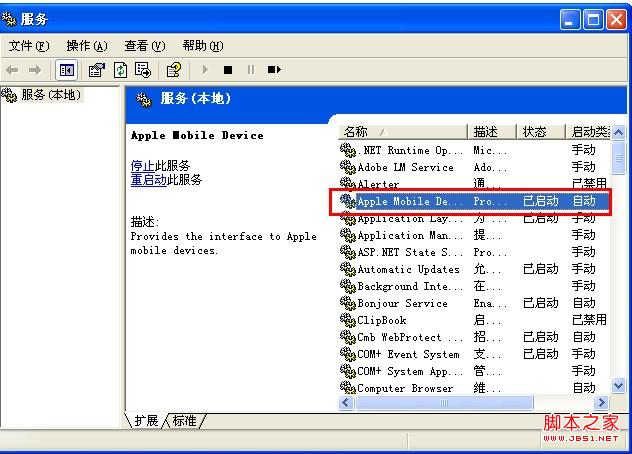Select the Adobe LM Service name
Image resolution: width=632 pixels, height=454 pixels.
pyautogui.click(x=405, y=167)
